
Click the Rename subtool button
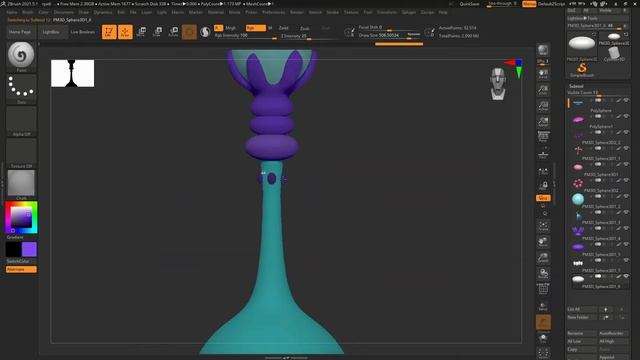(582, 333)
